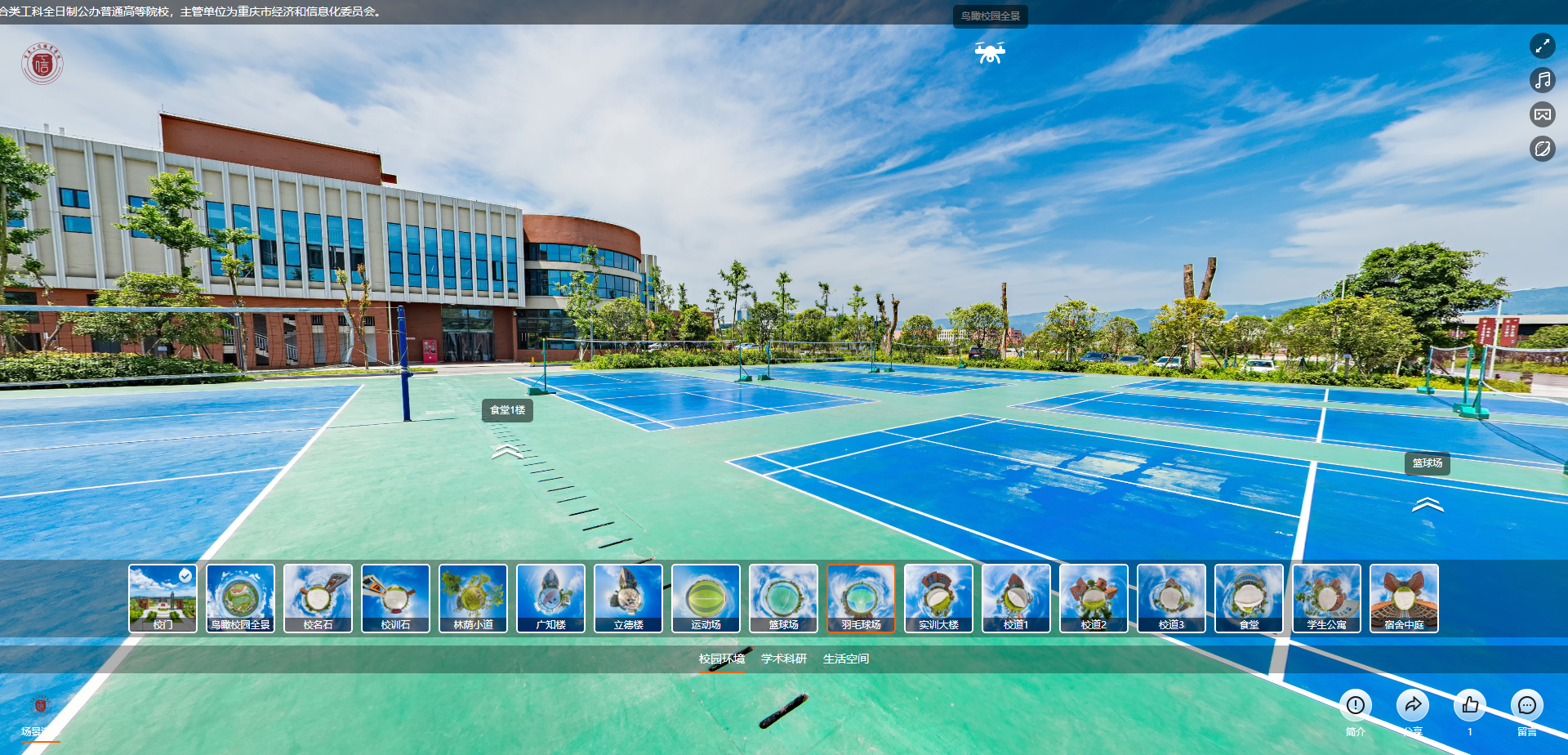The height and width of the screenshot is (755, 1568).
Task: Click the 食堂1楼 hotspot label
Action: coord(507,410)
